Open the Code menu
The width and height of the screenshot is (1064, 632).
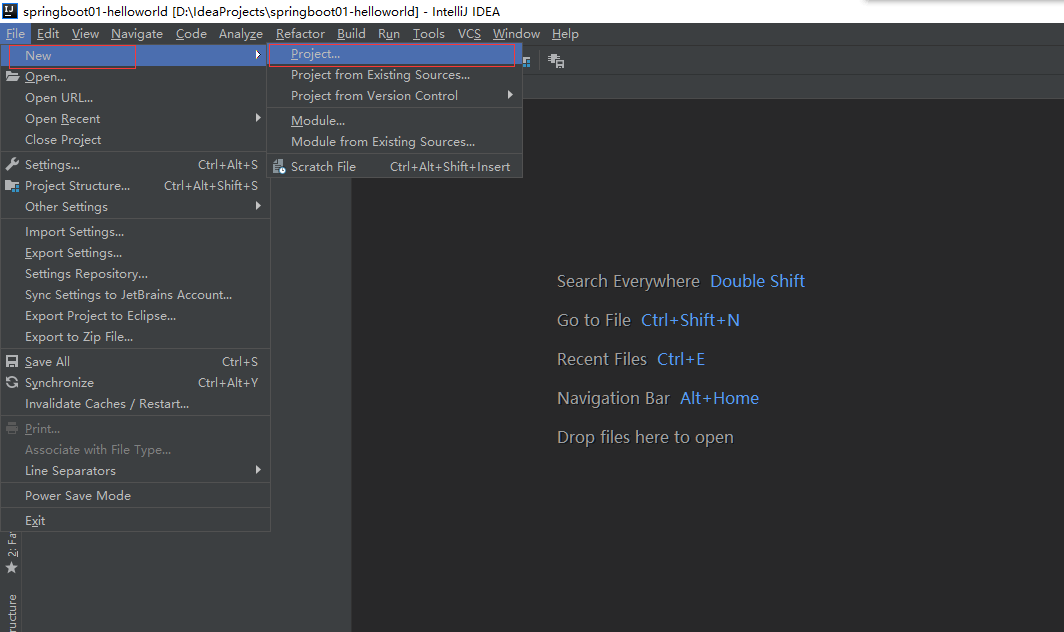pyautogui.click(x=191, y=34)
